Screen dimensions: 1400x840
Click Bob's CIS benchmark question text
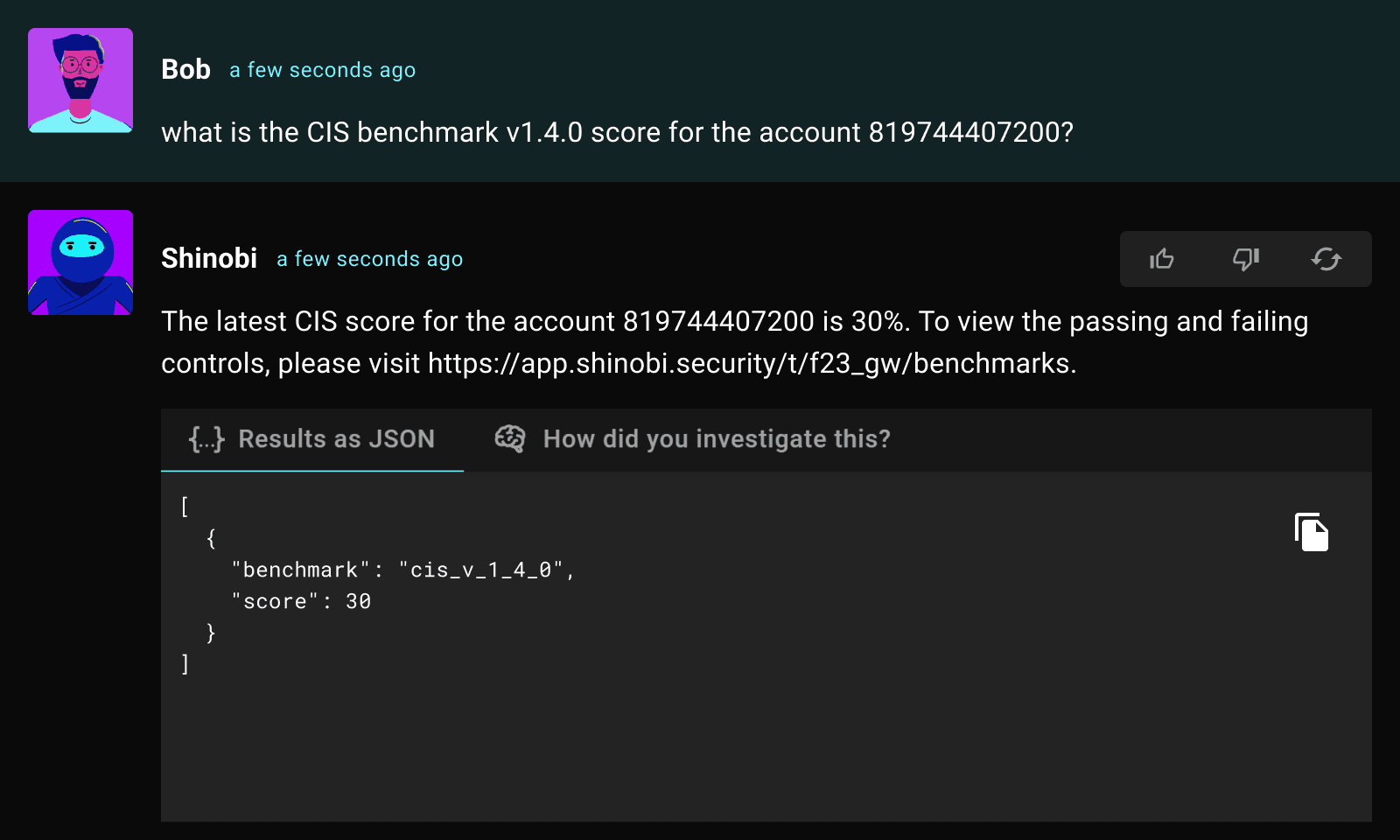click(x=617, y=132)
